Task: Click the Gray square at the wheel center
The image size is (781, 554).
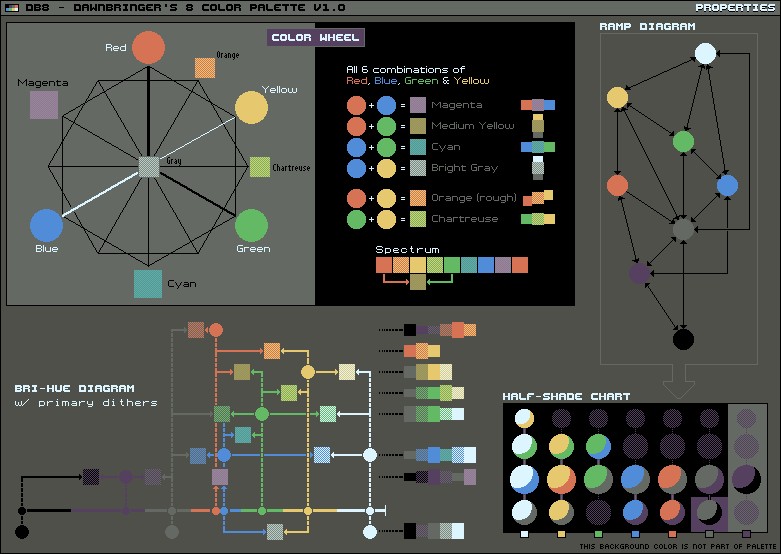Action: click(149, 167)
